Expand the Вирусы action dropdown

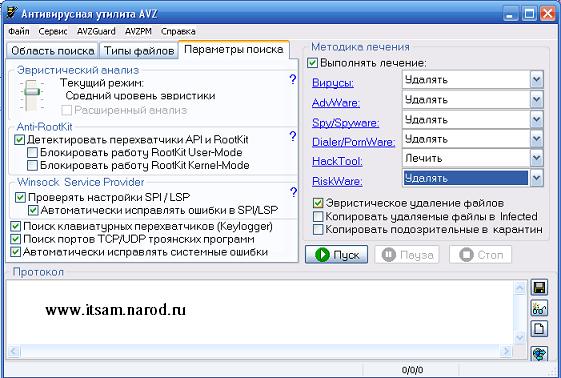coord(536,79)
